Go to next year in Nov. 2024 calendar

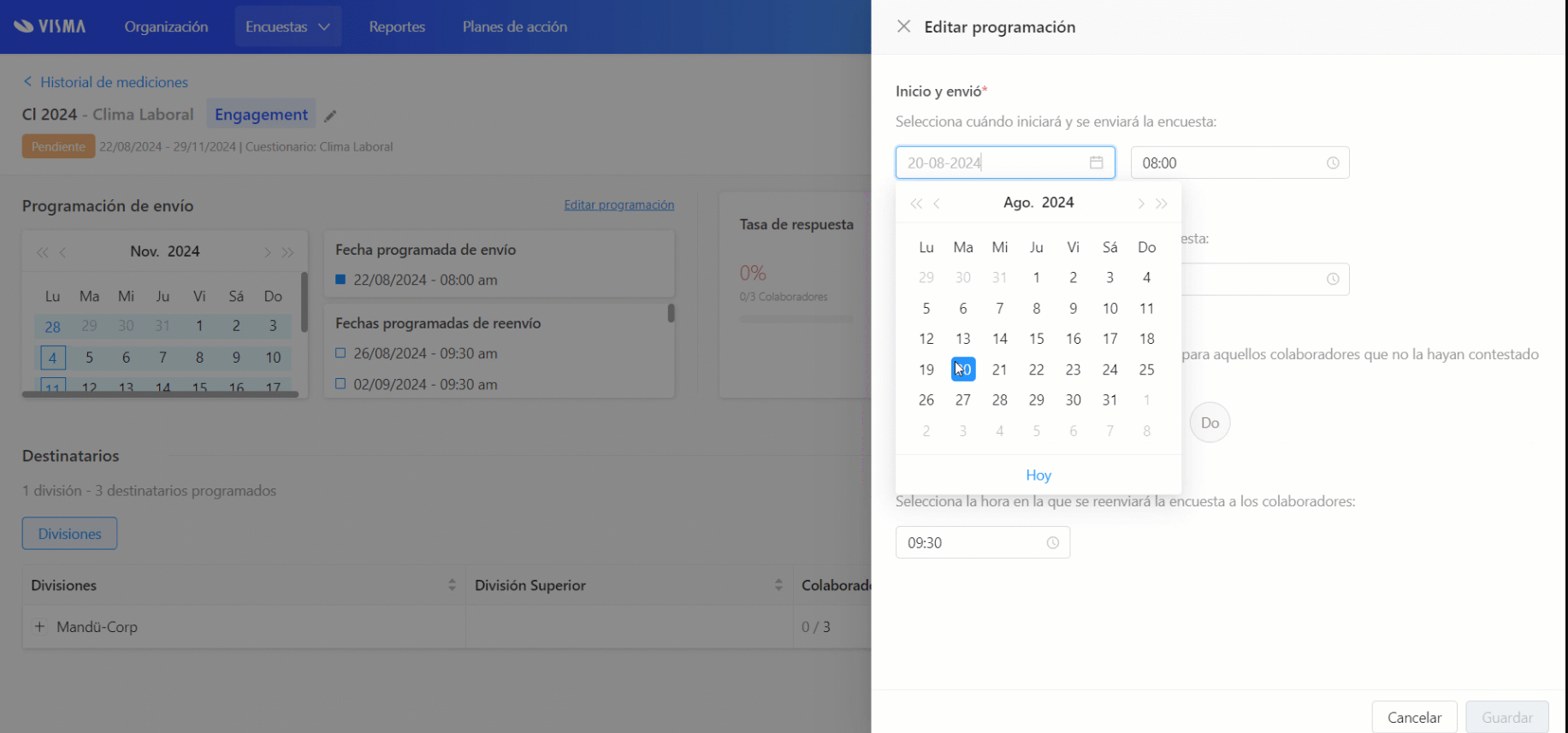[288, 252]
